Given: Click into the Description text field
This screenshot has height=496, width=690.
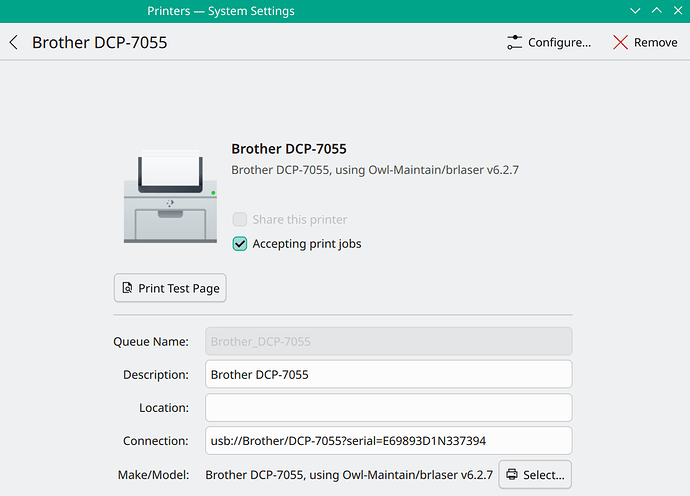Looking at the screenshot, I should 388,374.
